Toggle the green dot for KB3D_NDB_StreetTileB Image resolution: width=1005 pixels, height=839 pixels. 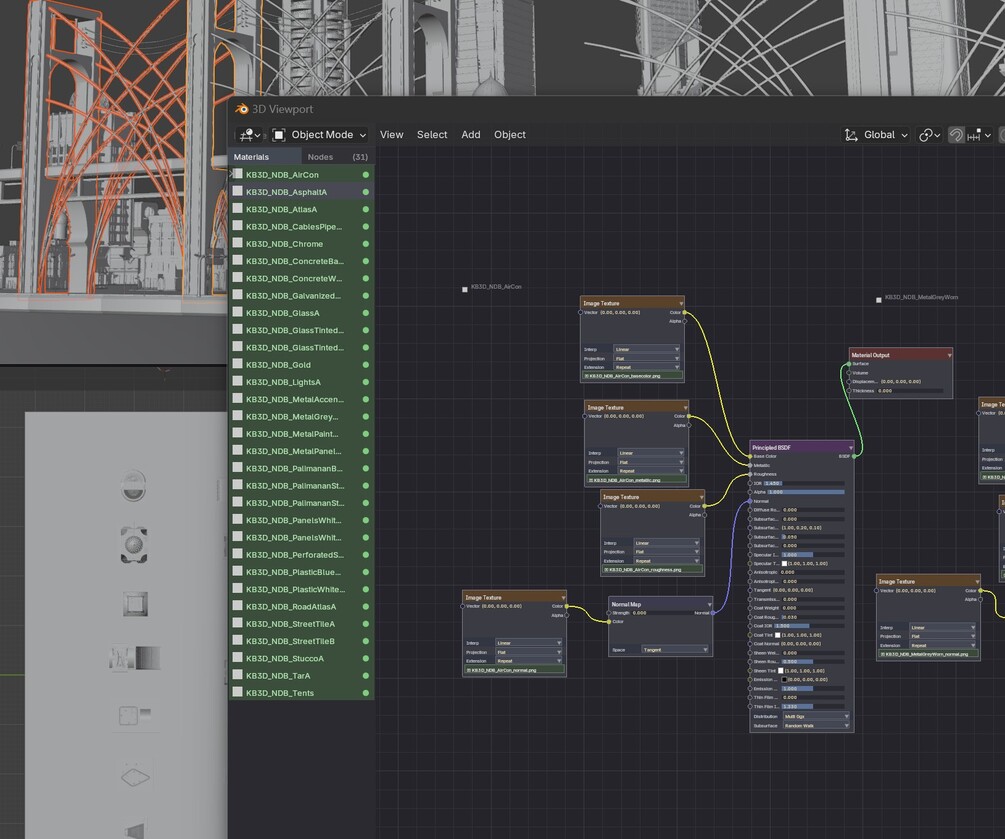click(365, 641)
